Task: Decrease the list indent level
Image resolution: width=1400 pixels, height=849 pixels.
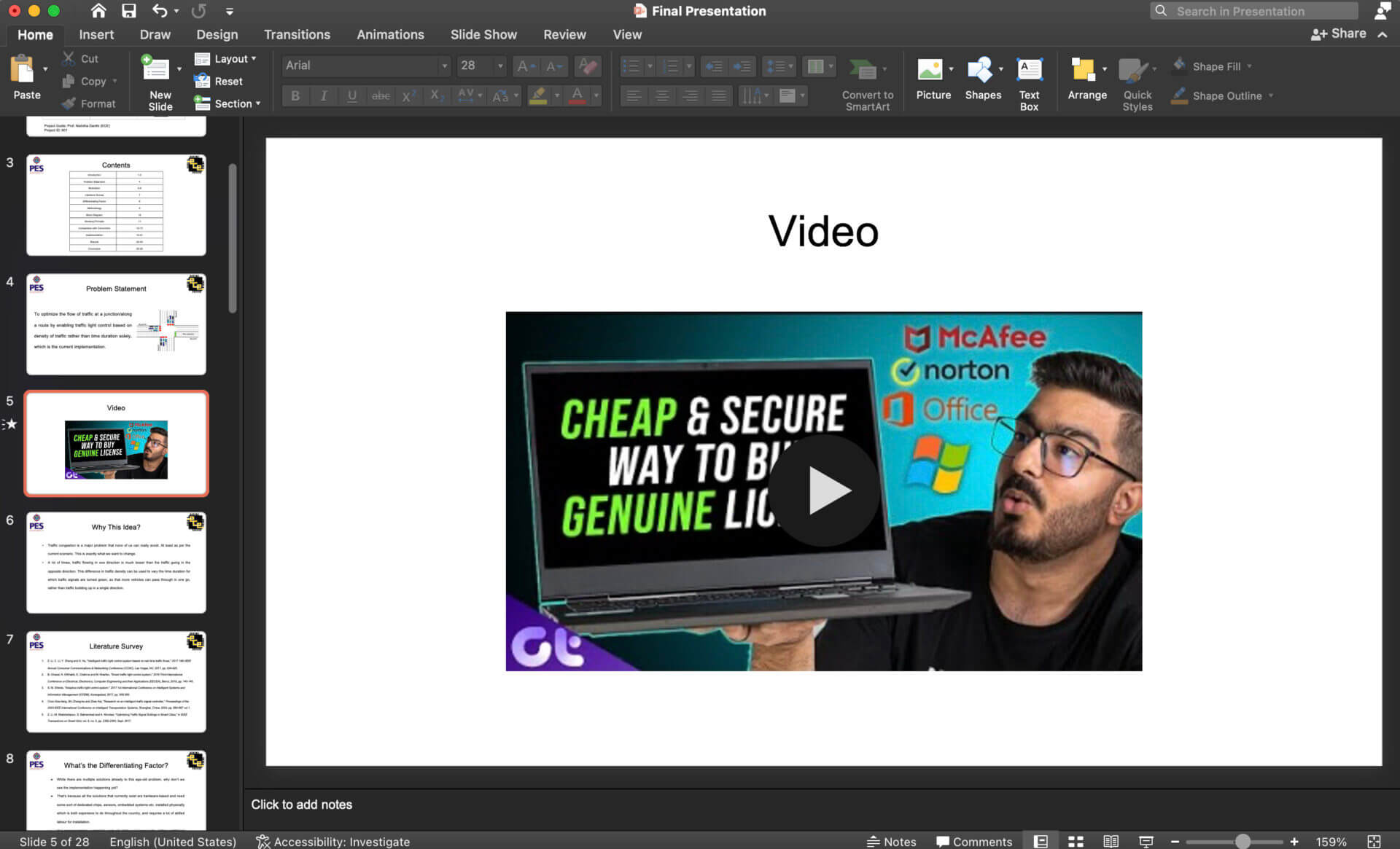Action: pyautogui.click(x=714, y=66)
